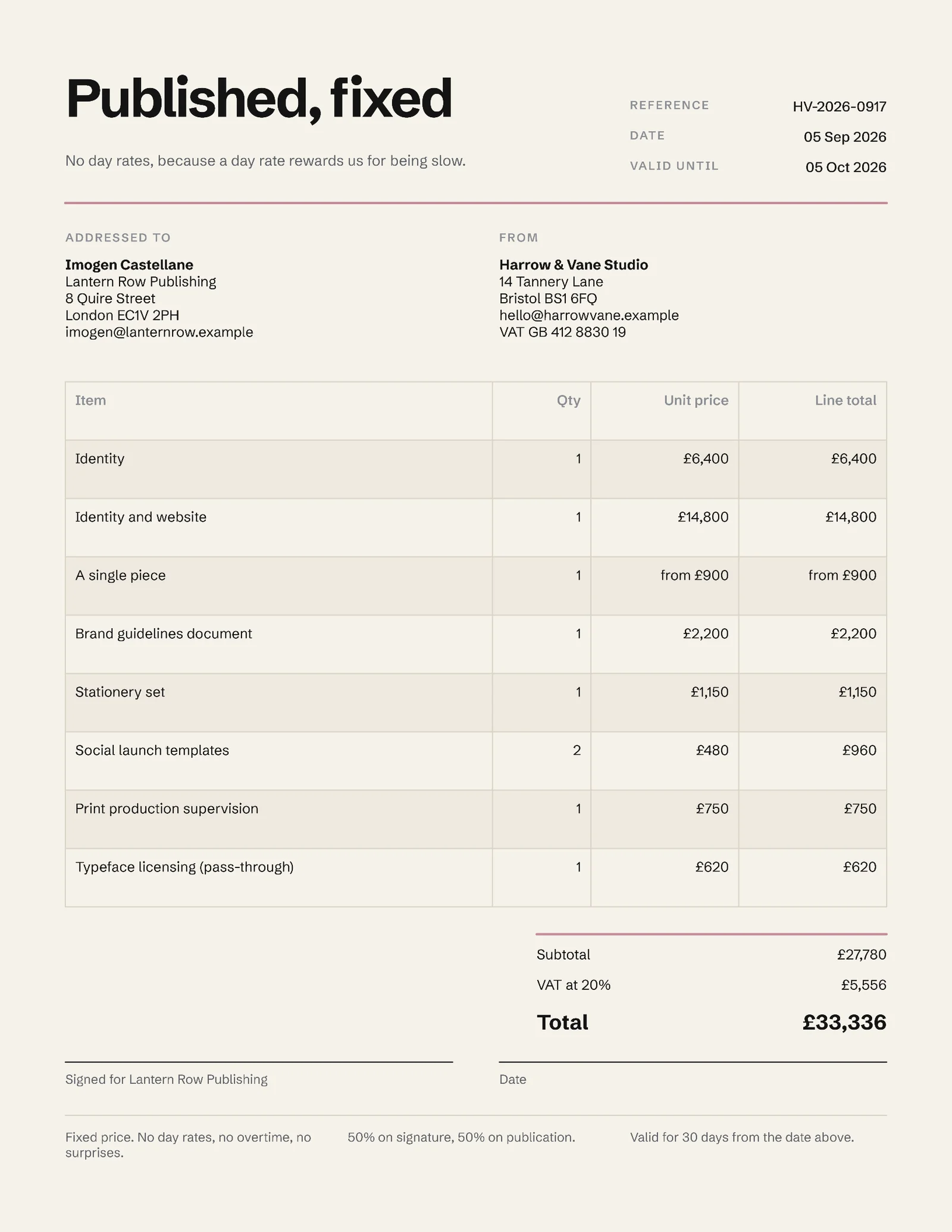Click the 'Item' column header
Image resolution: width=952 pixels, height=1232 pixels.
(90, 400)
